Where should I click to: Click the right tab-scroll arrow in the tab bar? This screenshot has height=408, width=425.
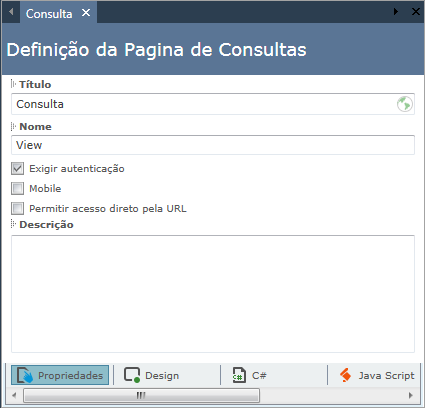(396, 12)
